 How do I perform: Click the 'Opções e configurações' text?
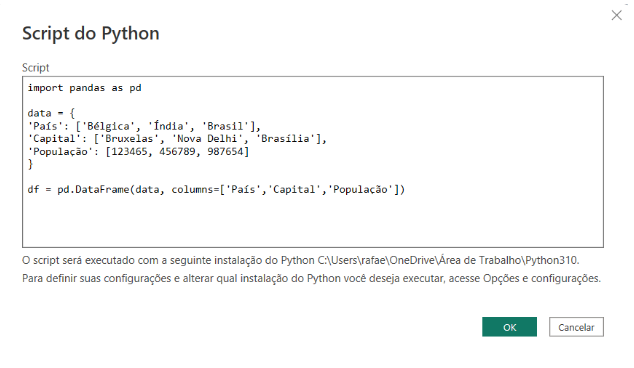542,278
